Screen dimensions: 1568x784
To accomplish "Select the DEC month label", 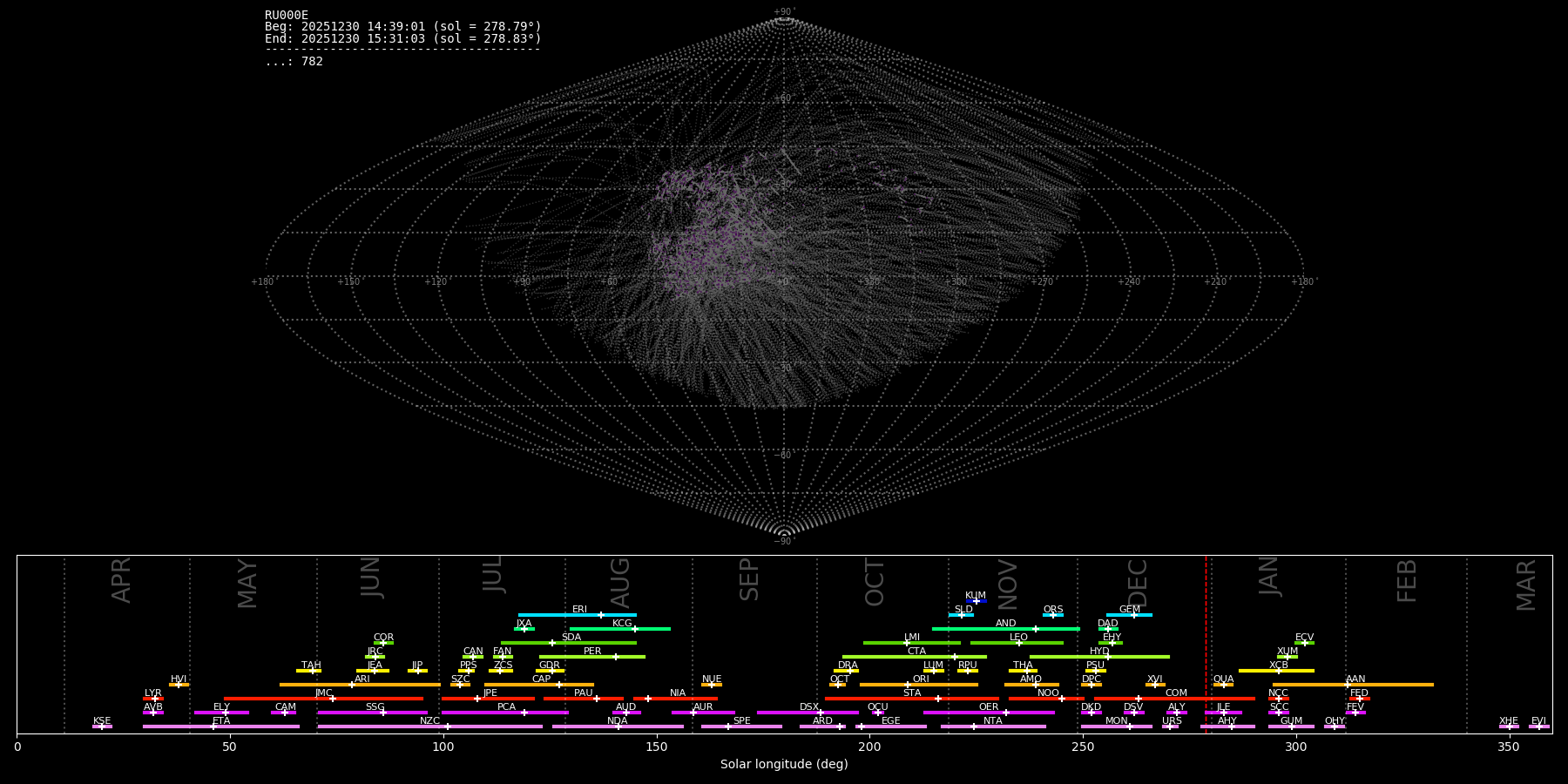I will click(1139, 582).
